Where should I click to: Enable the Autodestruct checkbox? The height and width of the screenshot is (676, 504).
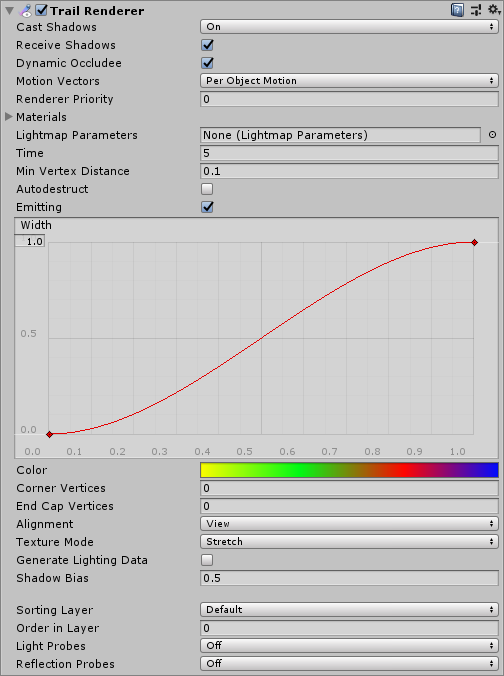[x=207, y=189]
